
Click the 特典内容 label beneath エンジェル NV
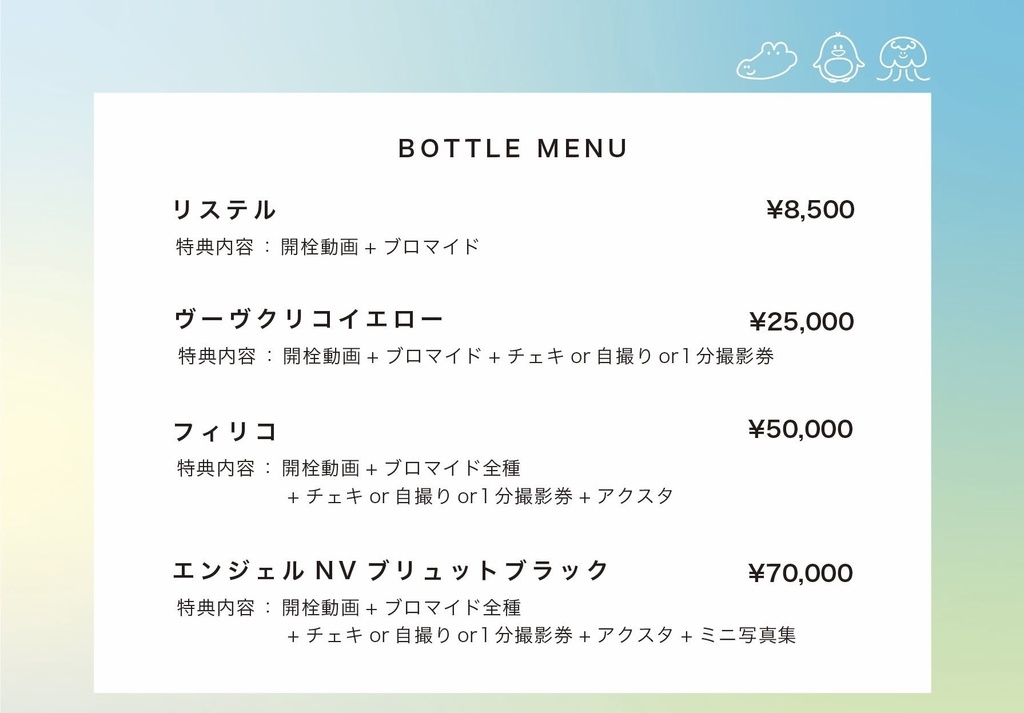click(216, 607)
